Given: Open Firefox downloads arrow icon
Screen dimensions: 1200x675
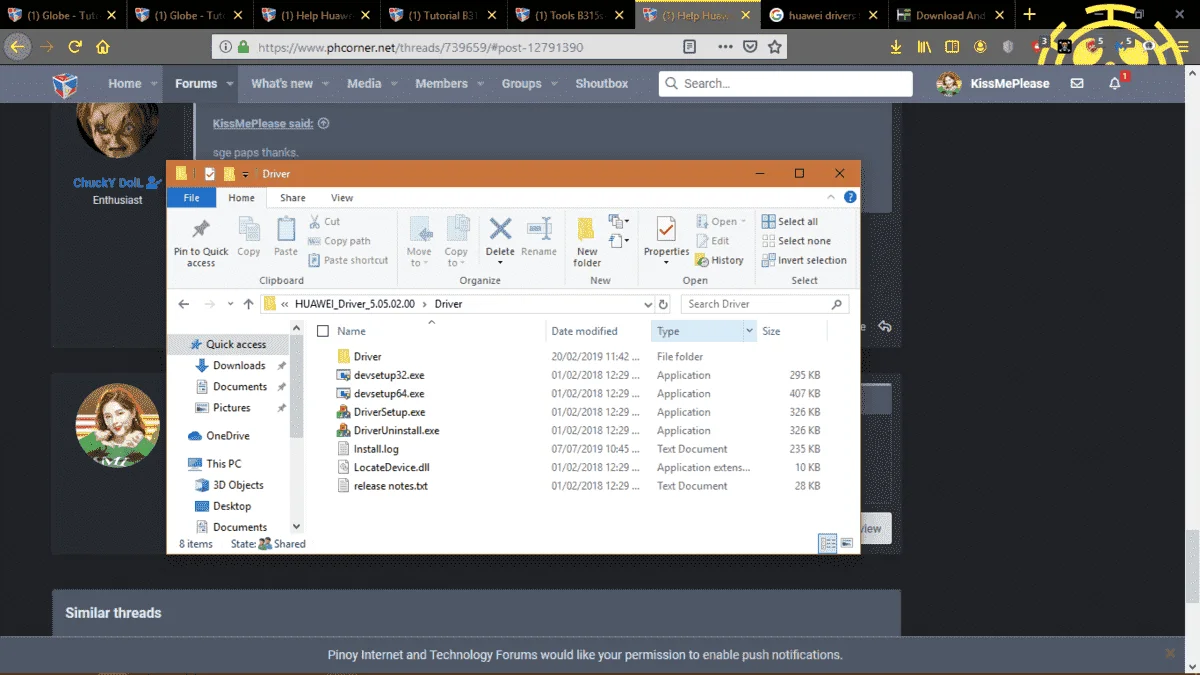Looking at the screenshot, I should pos(896,46).
